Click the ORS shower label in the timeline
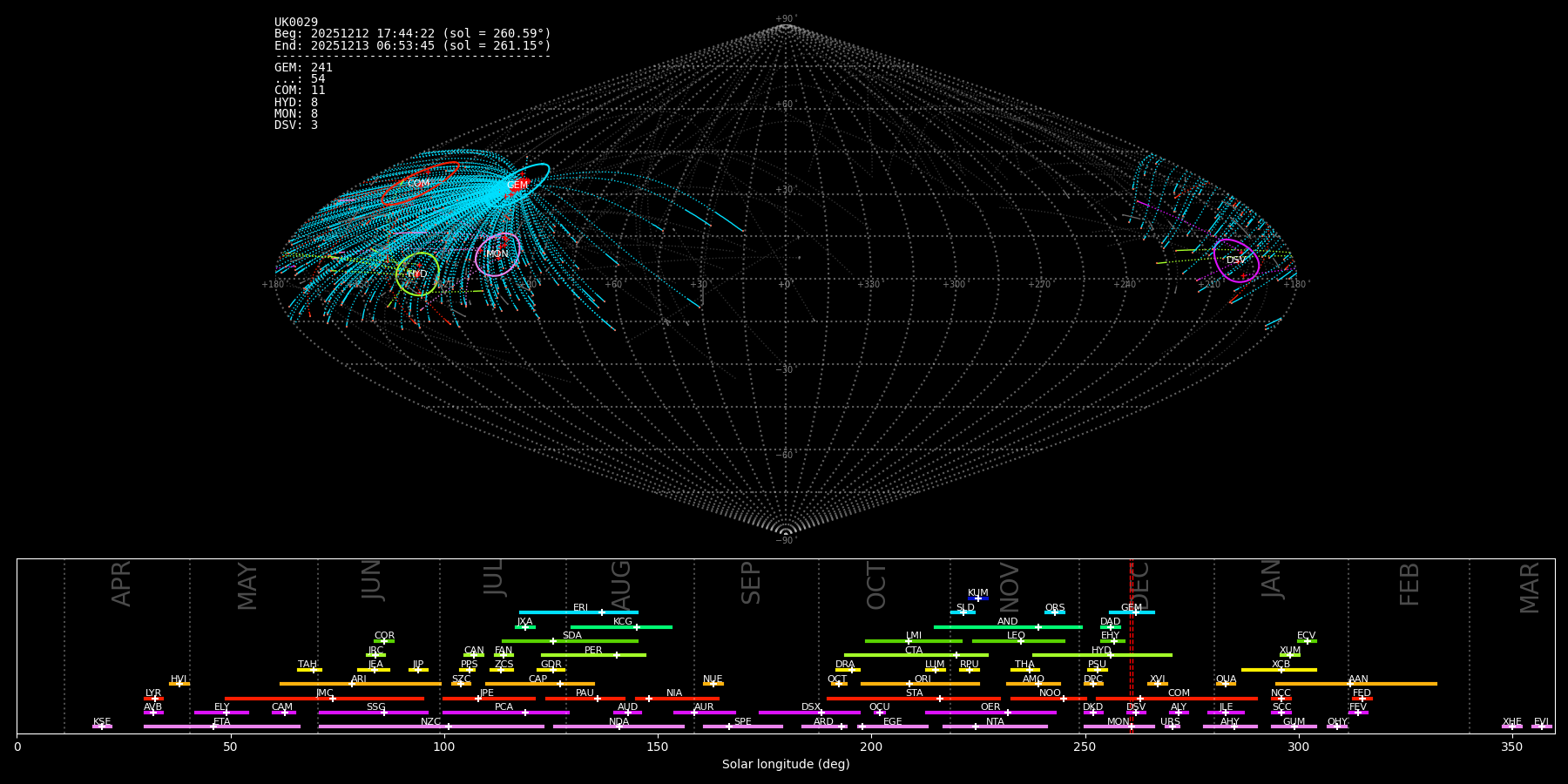The height and width of the screenshot is (784, 1568). coord(1055,608)
